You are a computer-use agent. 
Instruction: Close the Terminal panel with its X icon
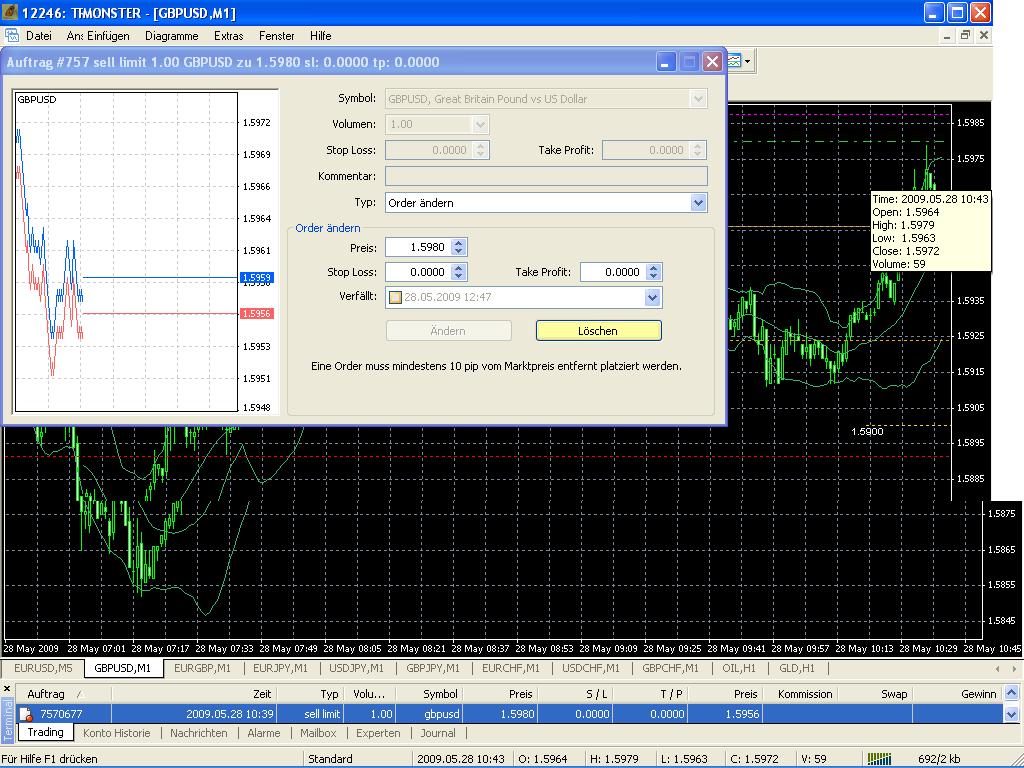[x=8, y=690]
